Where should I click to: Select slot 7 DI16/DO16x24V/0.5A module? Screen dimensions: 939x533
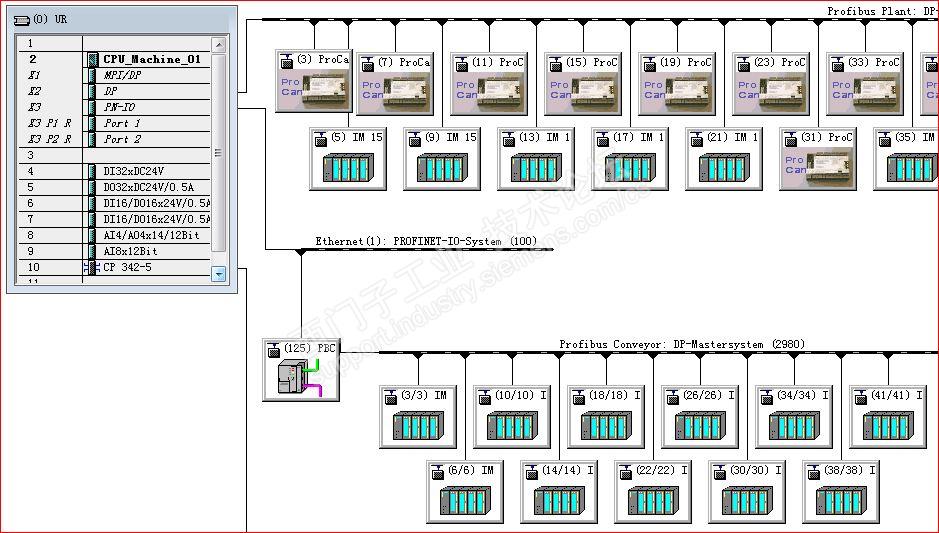114,219
